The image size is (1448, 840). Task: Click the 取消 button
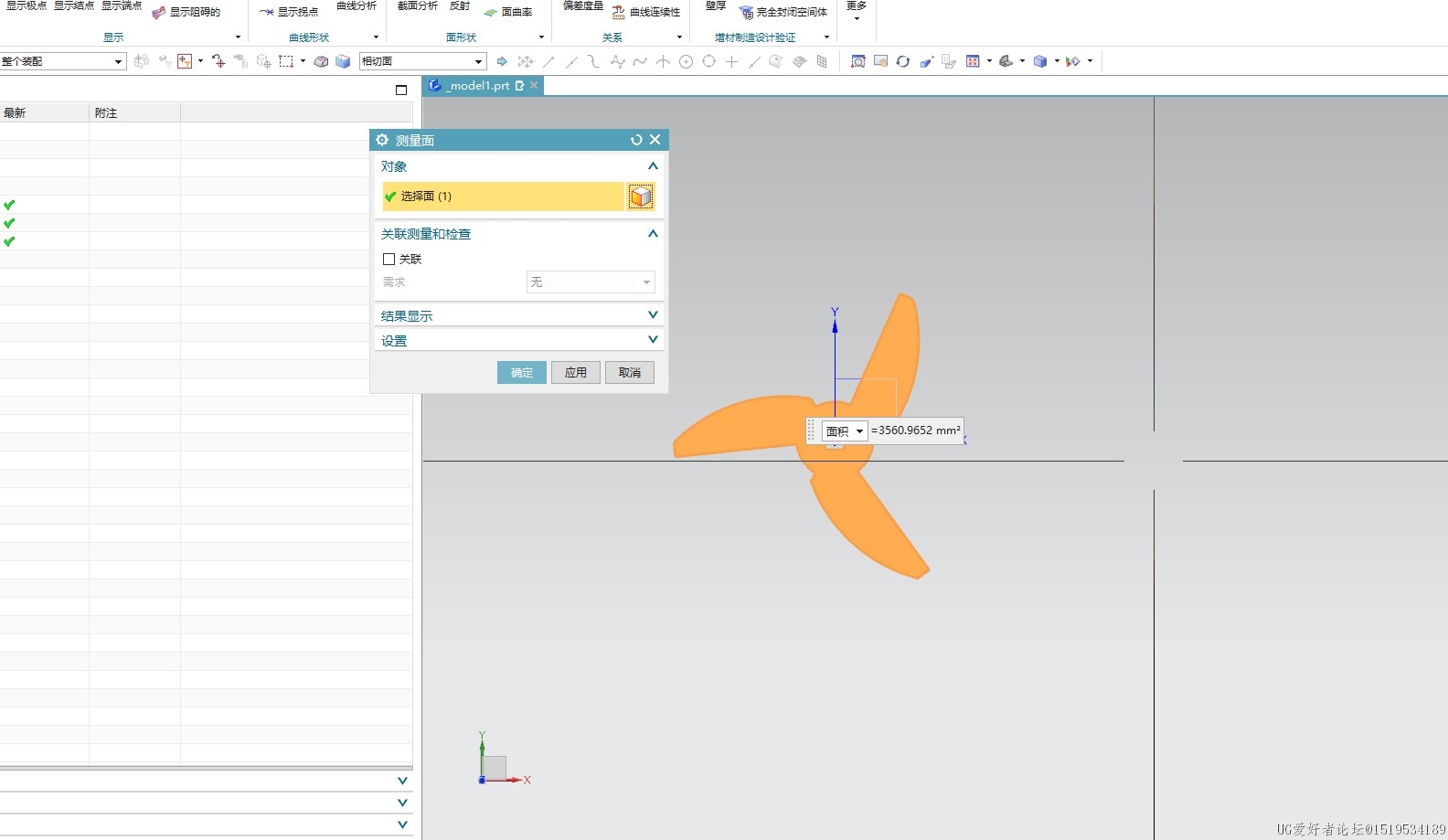click(x=630, y=373)
